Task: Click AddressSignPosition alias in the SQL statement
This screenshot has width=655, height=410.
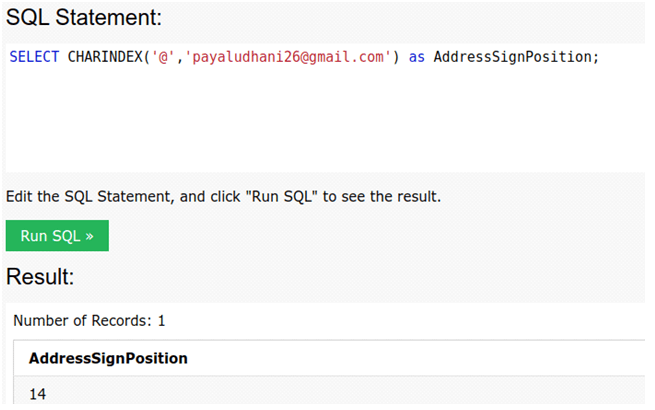Action: (513, 57)
